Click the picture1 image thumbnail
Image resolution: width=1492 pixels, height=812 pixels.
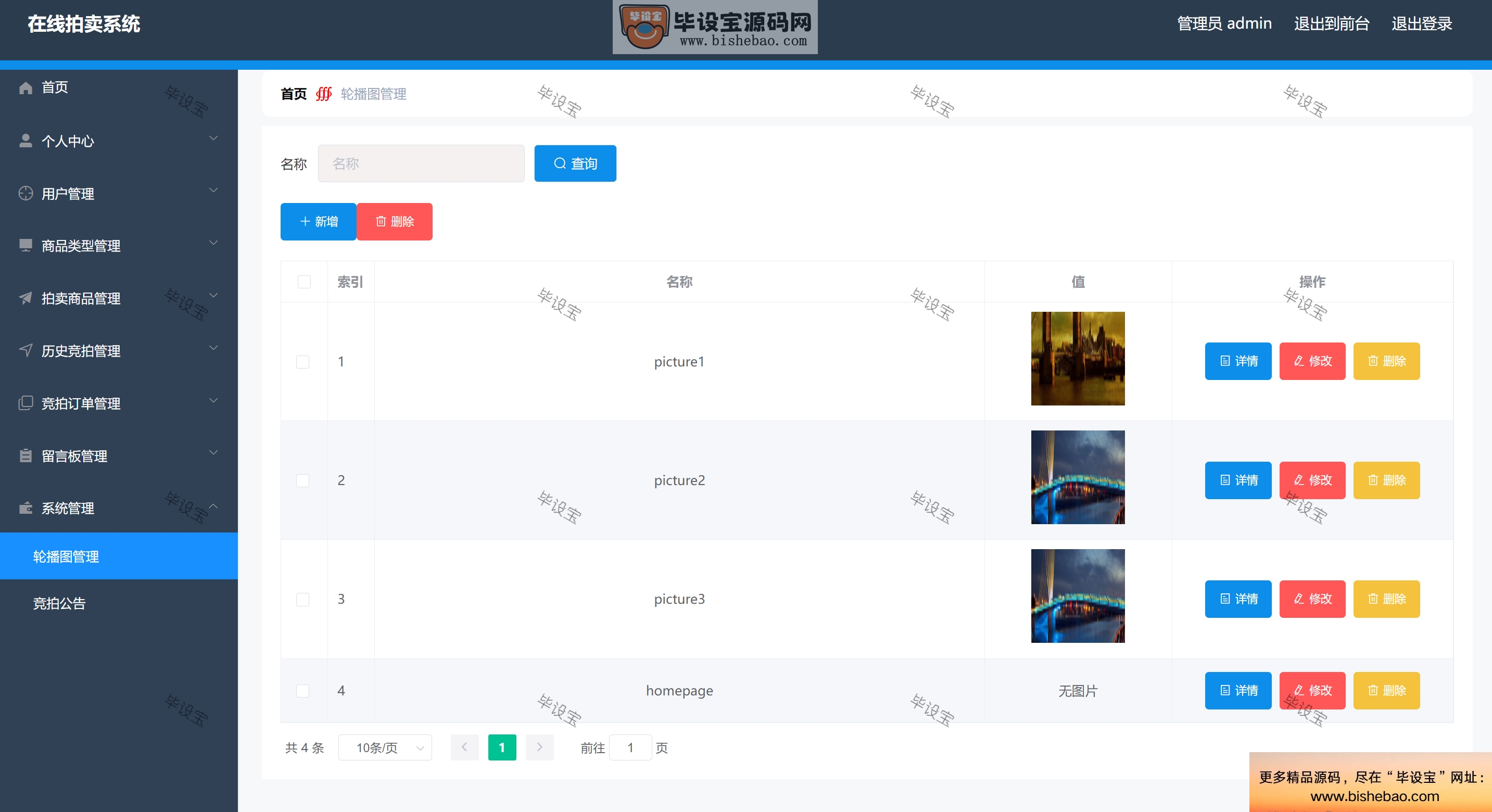1077,359
